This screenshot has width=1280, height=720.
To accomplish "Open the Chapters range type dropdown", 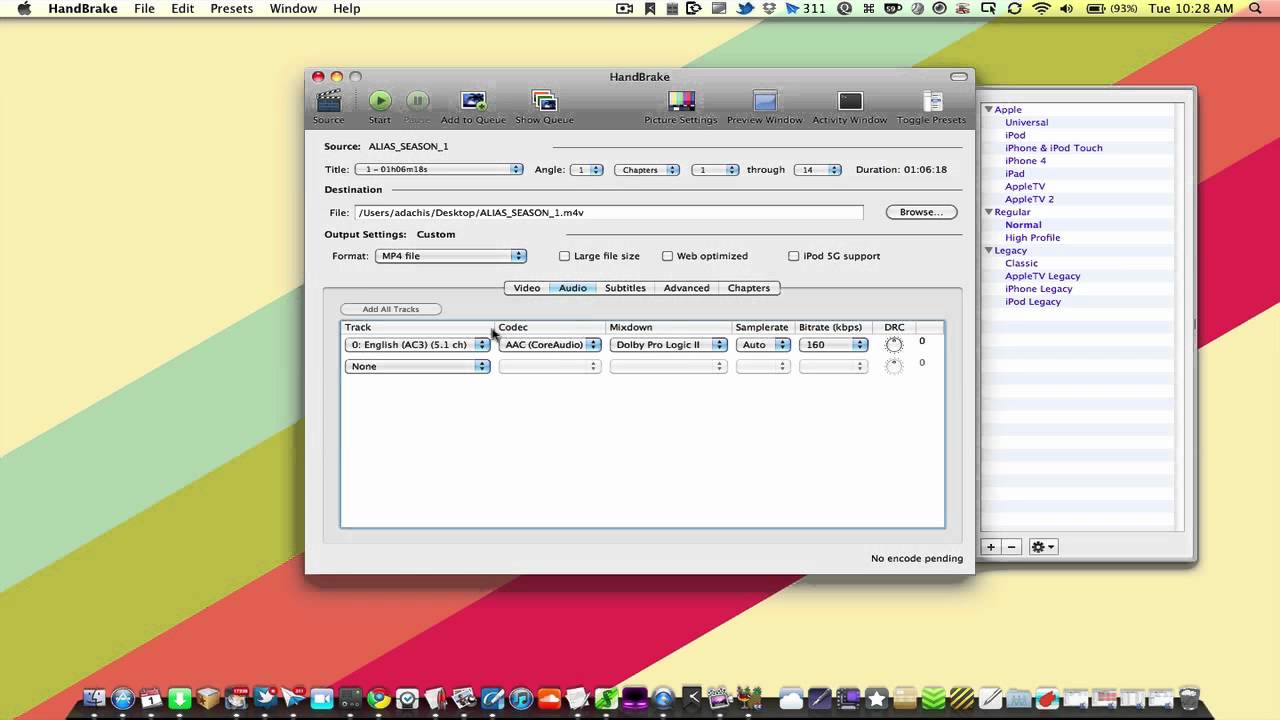I will [x=647, y=170].
